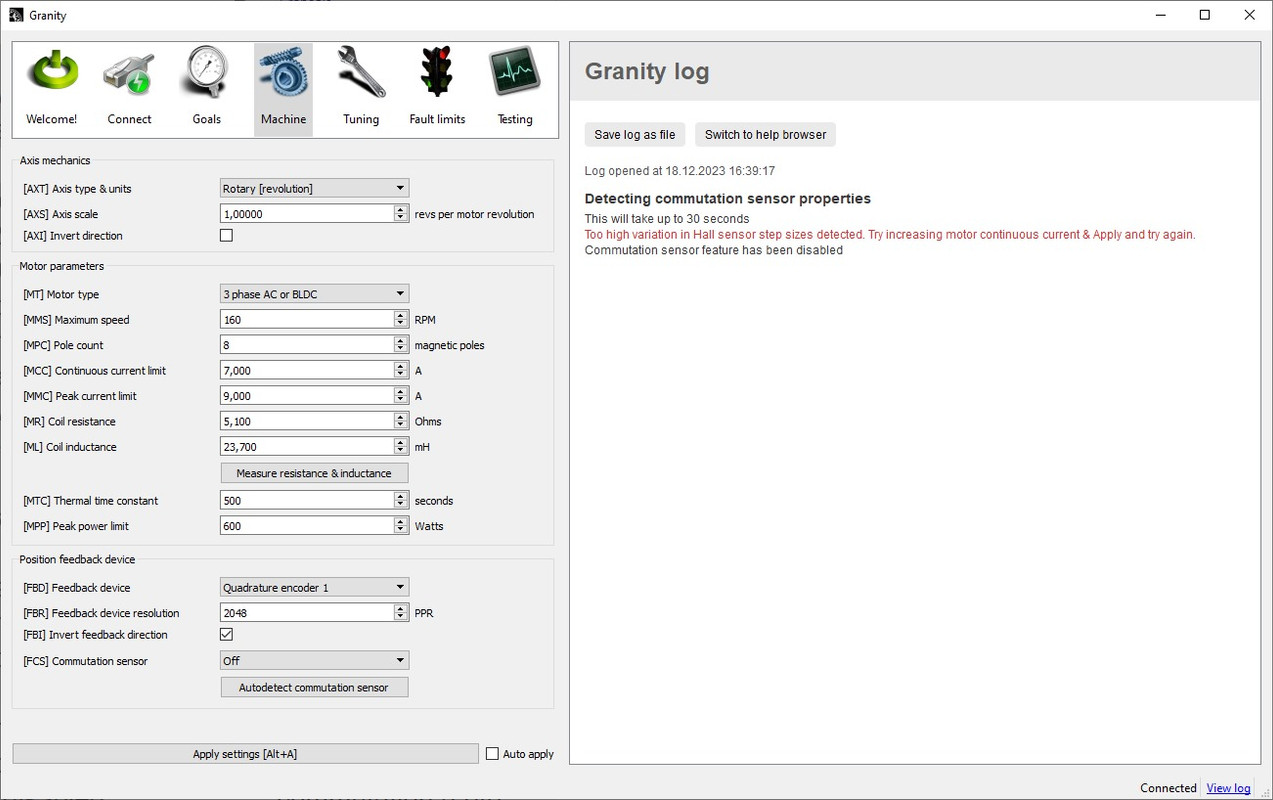Open the Motor type dropdown

[x=314, y=294]
